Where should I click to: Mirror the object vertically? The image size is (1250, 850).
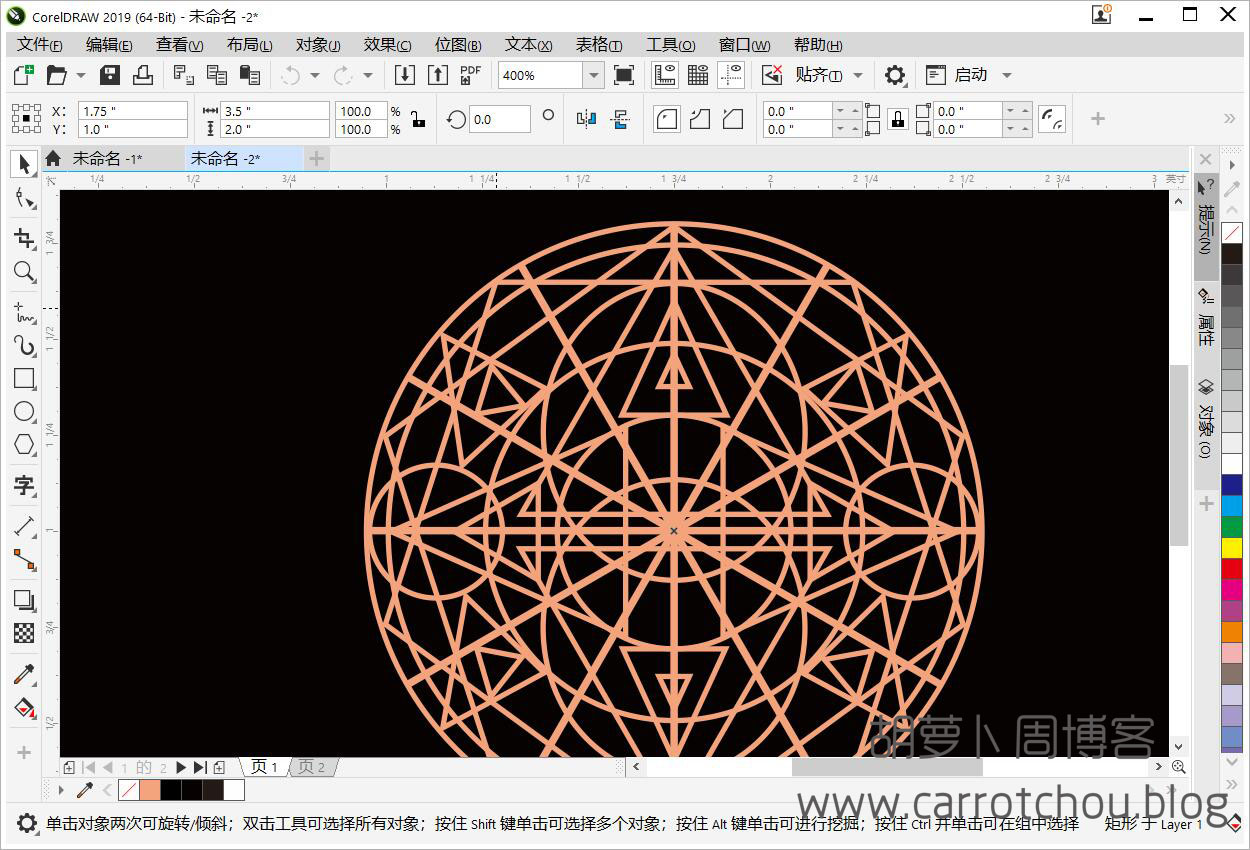(621, 119)
